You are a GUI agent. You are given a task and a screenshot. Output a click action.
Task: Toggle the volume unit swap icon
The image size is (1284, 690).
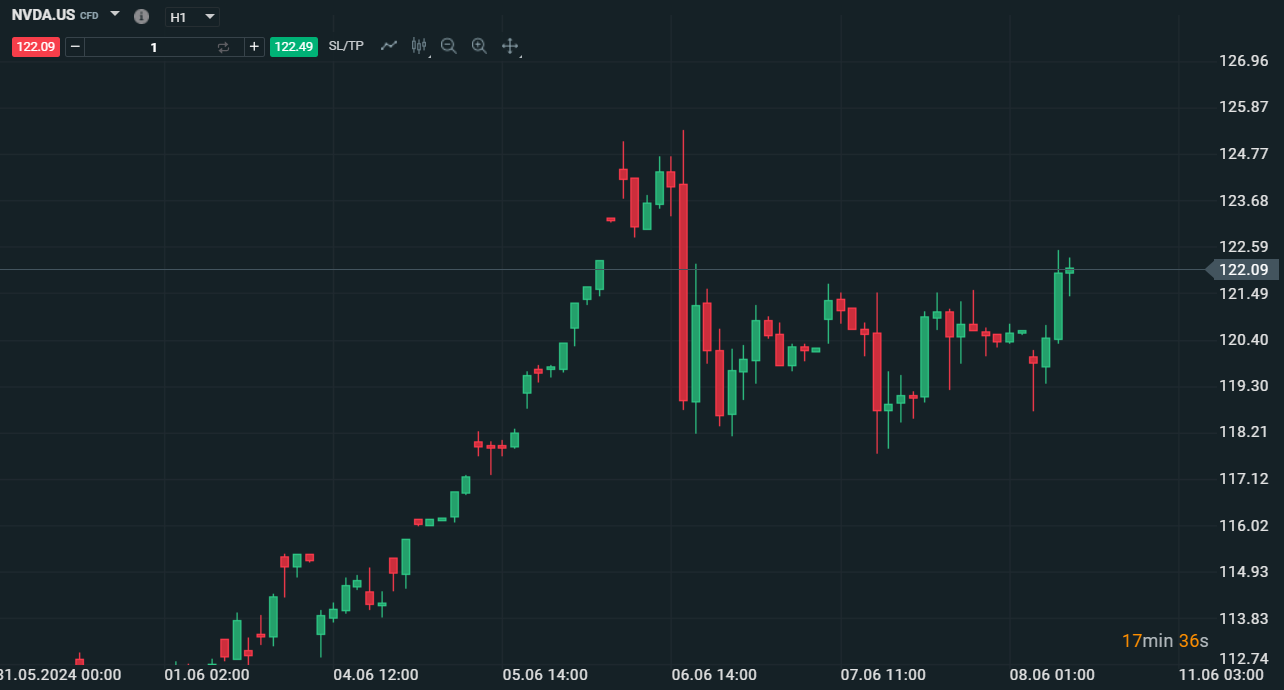tap(223, 47)
